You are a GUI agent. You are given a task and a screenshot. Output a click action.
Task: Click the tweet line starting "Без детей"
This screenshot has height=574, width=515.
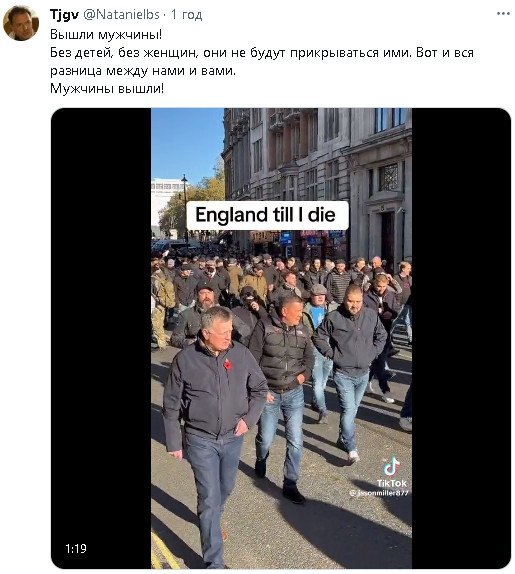click(262, 53)
